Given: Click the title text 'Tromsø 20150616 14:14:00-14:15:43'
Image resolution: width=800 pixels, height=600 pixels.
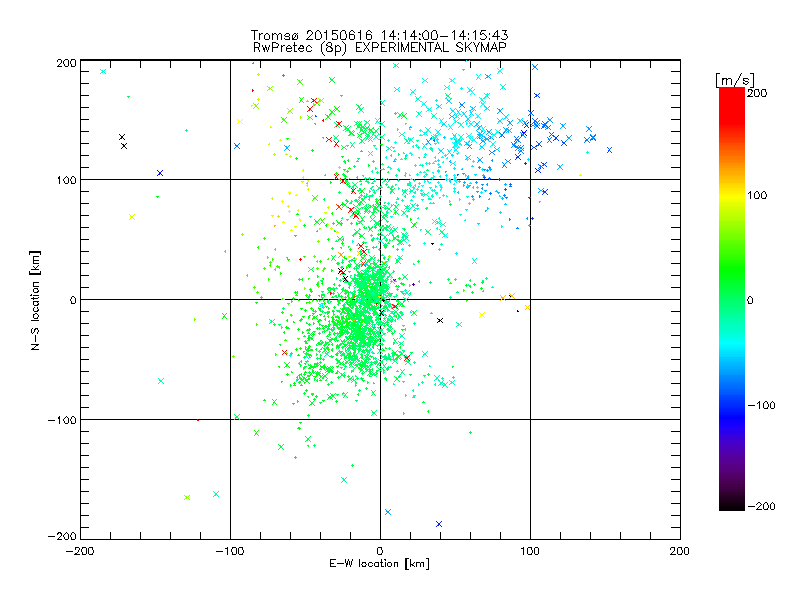Looking at the screenshot, I should [x=380, y=35].
